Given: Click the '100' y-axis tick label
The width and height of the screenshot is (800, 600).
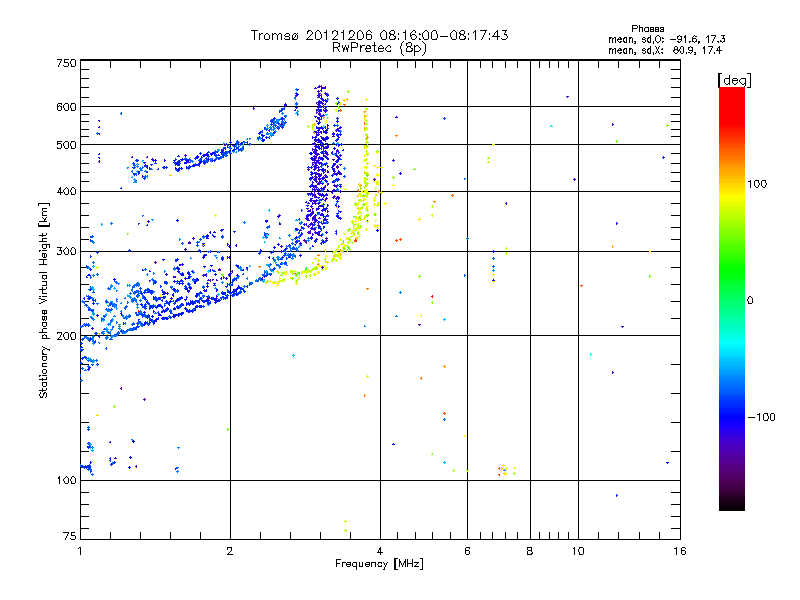Looking at the screenshot, I should 67,481.
